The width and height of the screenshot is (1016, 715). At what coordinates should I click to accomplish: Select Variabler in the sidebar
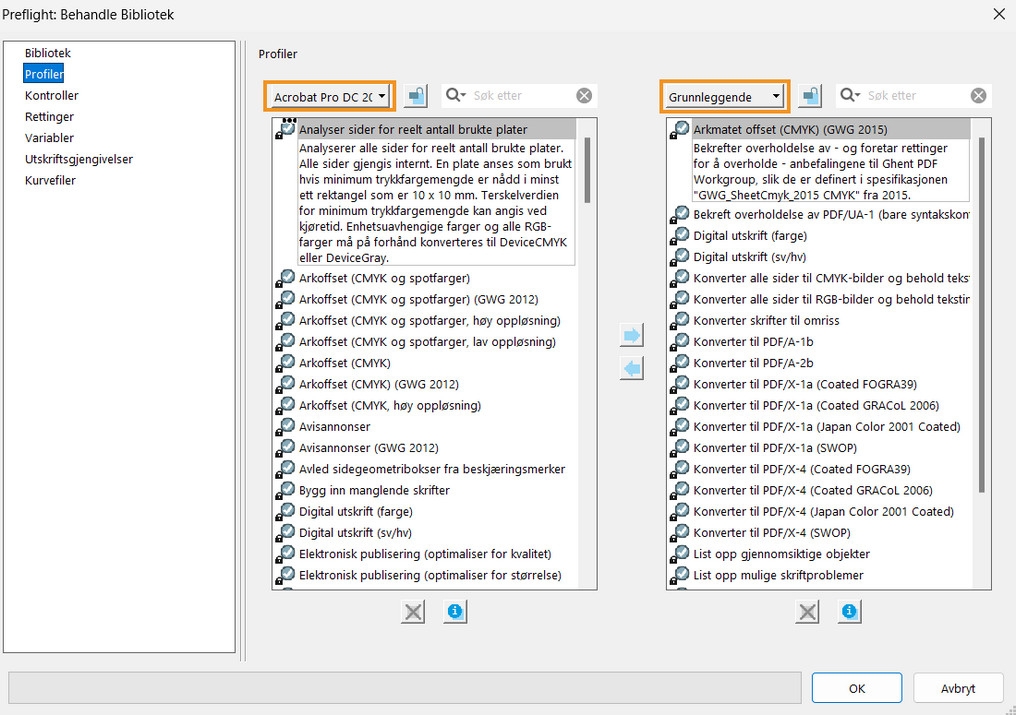click(x=47, y=137)
